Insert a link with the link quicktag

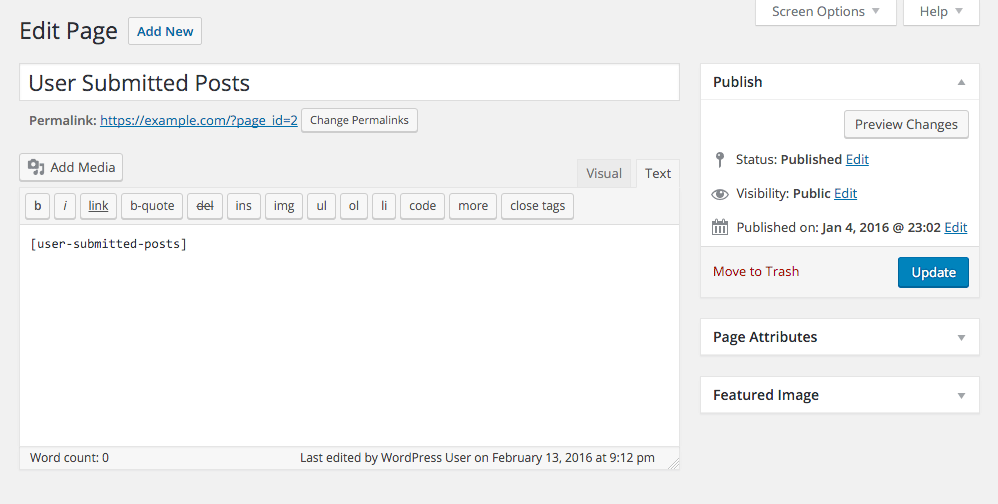tap(98, 206)
